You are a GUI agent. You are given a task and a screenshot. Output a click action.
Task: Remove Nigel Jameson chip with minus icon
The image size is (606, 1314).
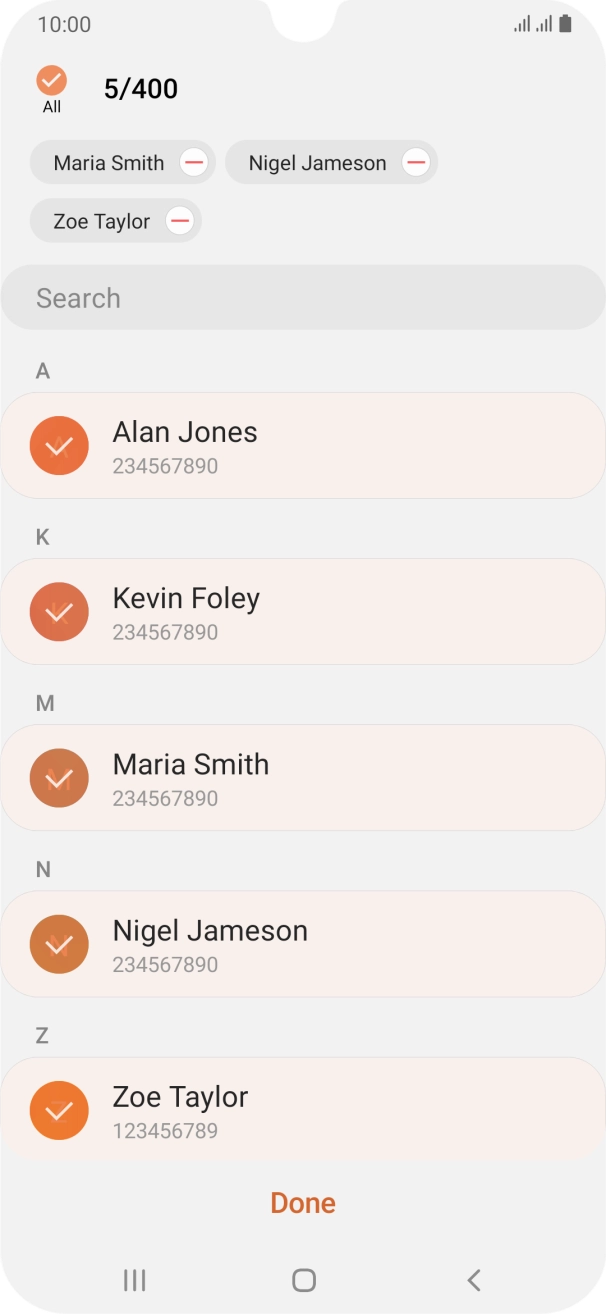tap(416, 162)
